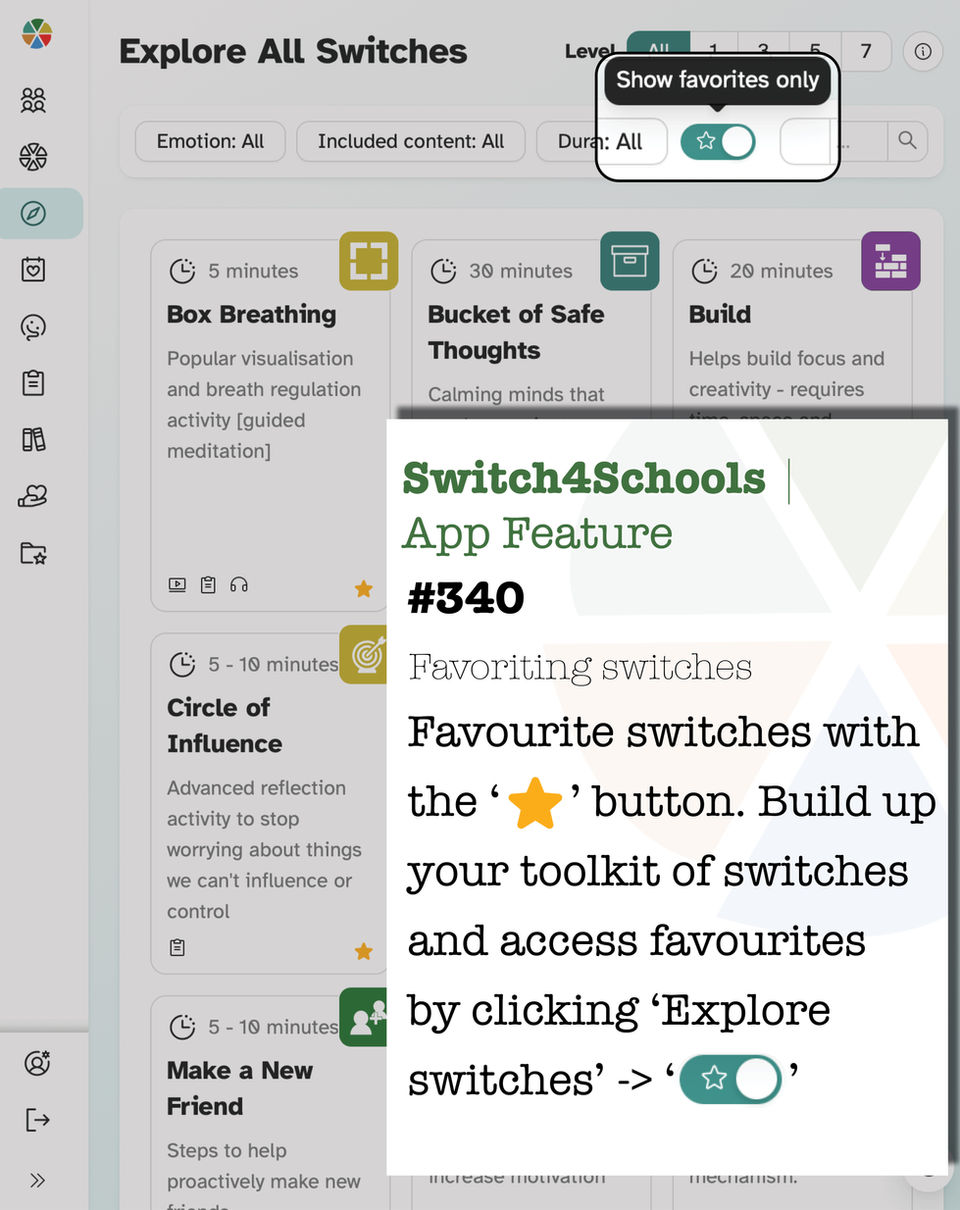Open the hand with heart sidebar icon
This screenshot has width=960, height=1210.
coord(34,496)
